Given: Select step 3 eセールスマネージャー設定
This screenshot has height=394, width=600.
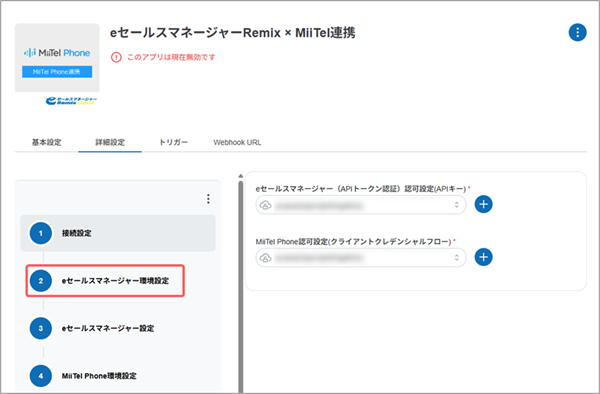Looking at the screenshot, I should point(118,328).
